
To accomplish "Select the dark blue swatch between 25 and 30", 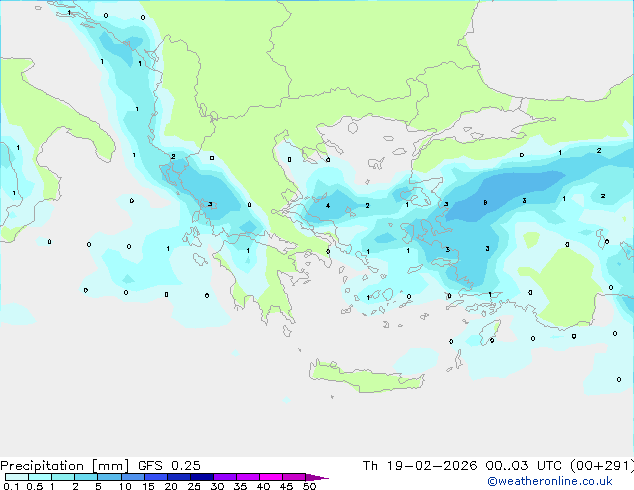I will pyautogui.click(x=202, y=477).
